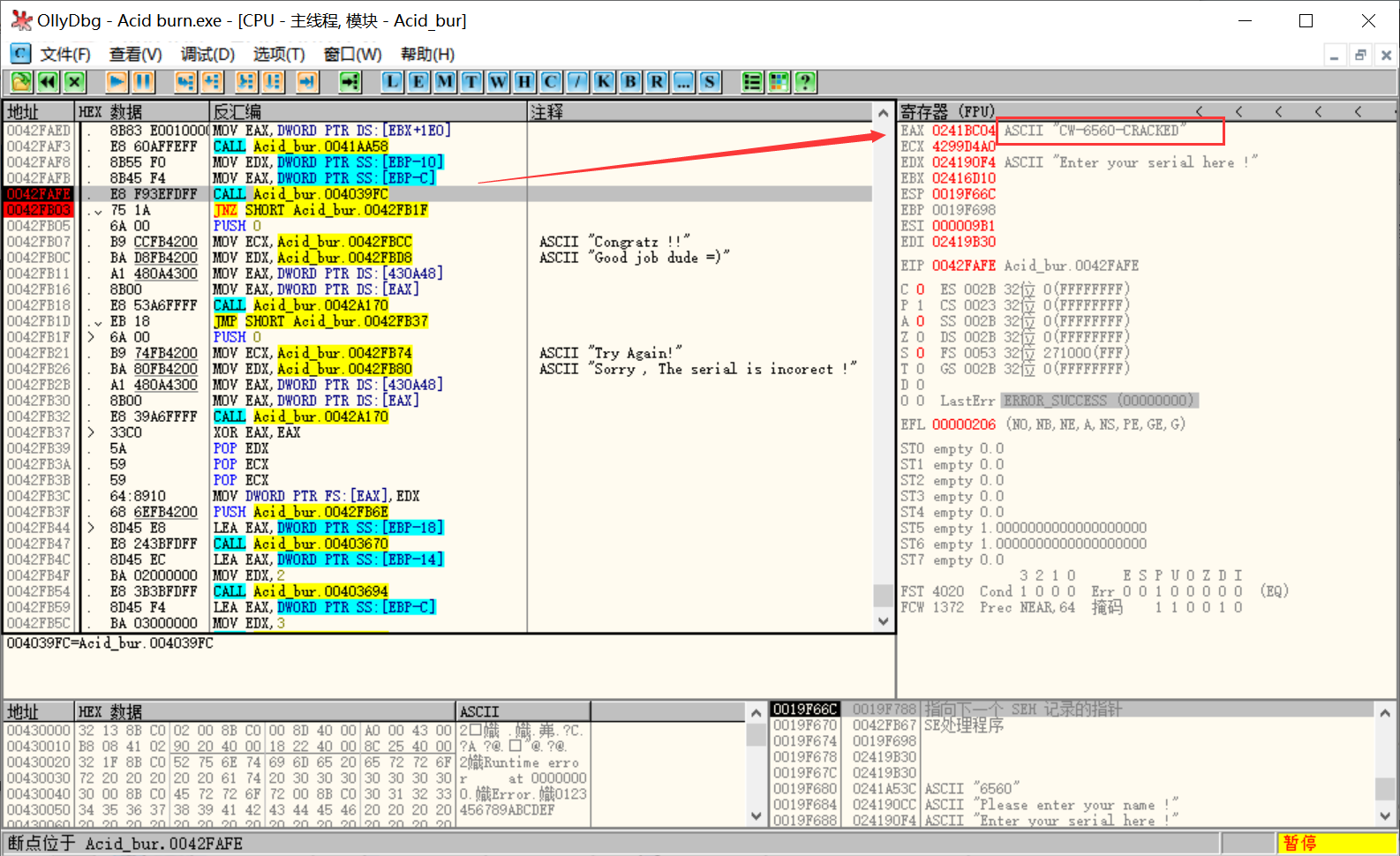Open the Breakpoints window with the B icon
This screenshot has height=856, width=1400.
(x=630, y=82)
